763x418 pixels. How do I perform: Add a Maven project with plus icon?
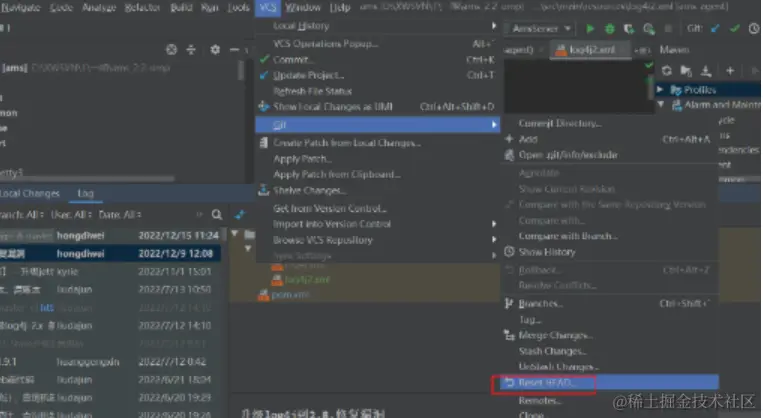coord(730,71)
